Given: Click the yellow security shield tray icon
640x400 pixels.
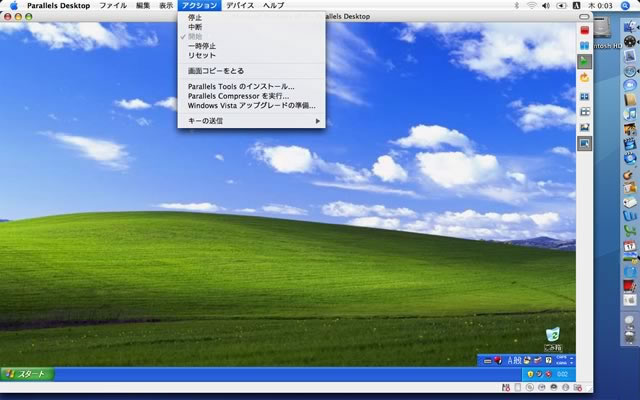Looking at the screenshot, I should (x=530, y=374).
